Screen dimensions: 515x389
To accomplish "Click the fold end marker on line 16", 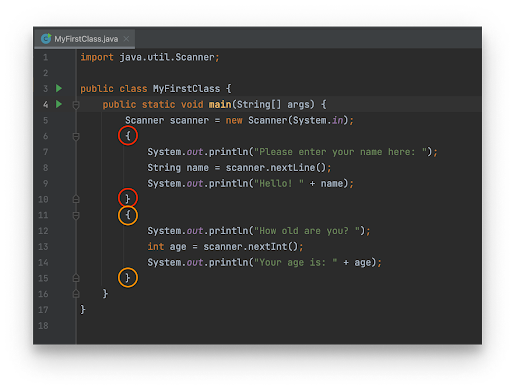I will pyautogui.click(x=76, y=294).
